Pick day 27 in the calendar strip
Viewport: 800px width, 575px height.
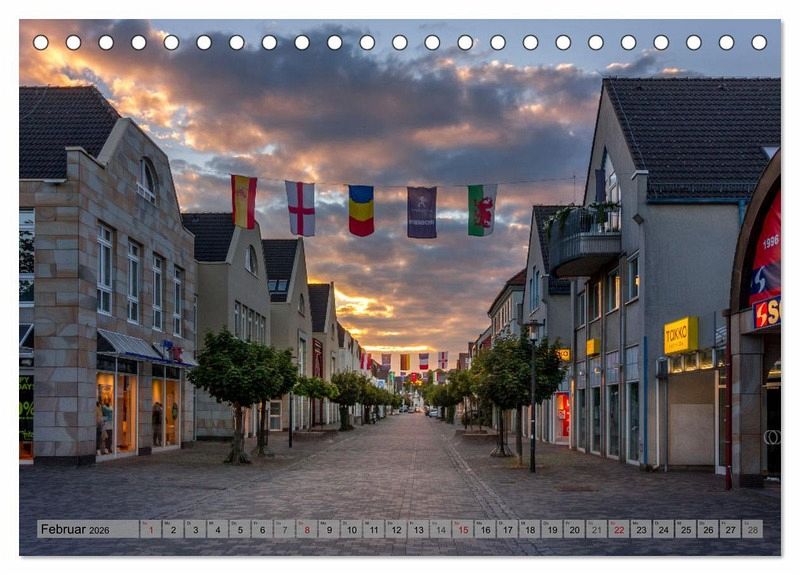coord(730,529)
